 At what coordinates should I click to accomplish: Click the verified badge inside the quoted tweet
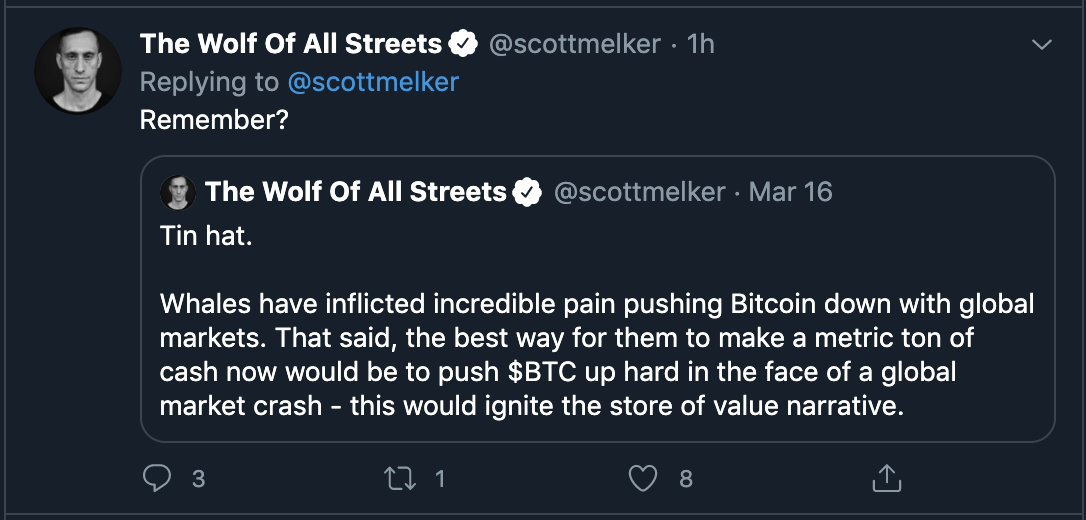coord(527,192)
